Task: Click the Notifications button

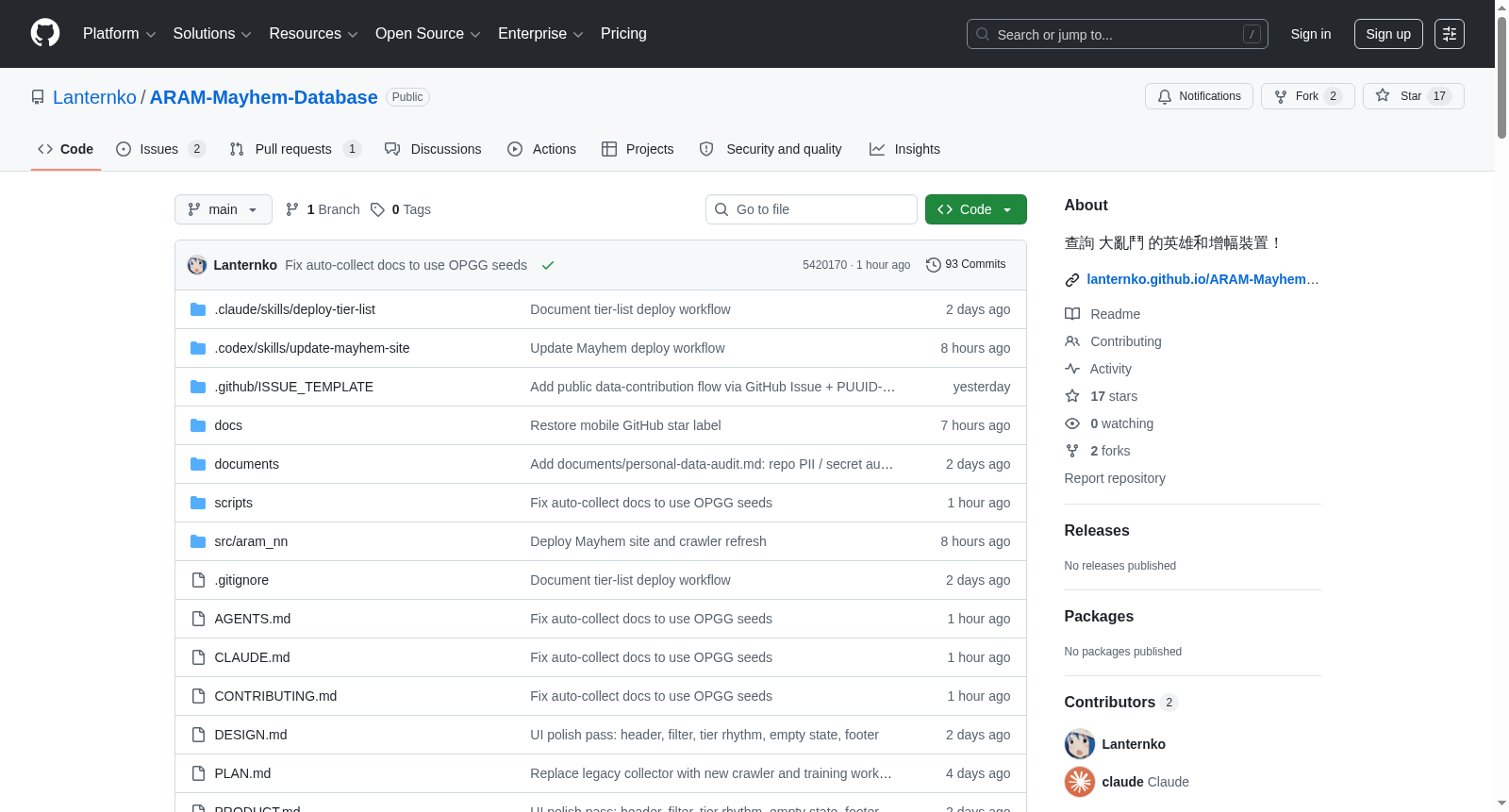Action: pyautogui.click(x=1199, y=96)
